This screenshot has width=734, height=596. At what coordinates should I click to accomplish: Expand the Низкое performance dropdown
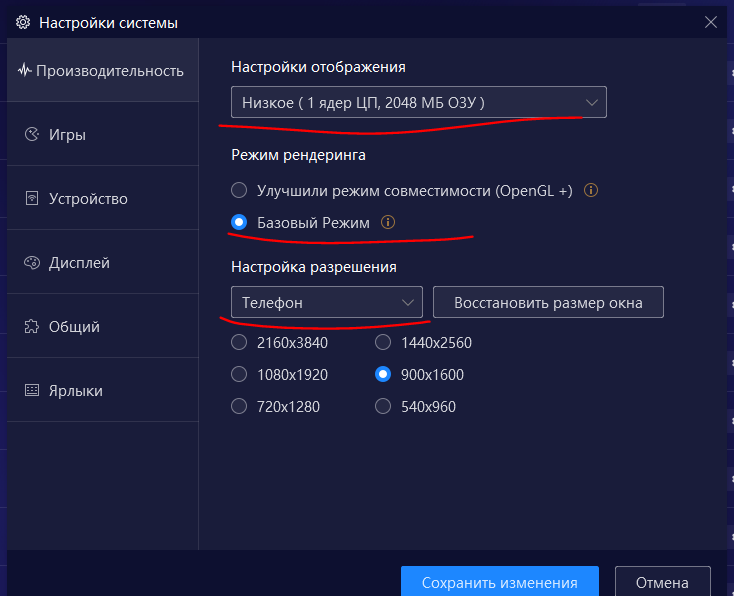coord(419,102)
